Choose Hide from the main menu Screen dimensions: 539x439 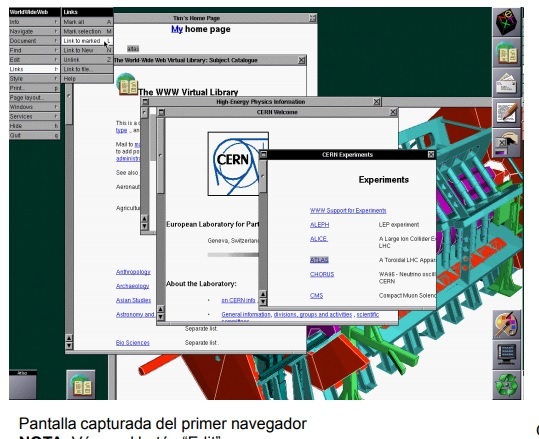pos(34,126)
